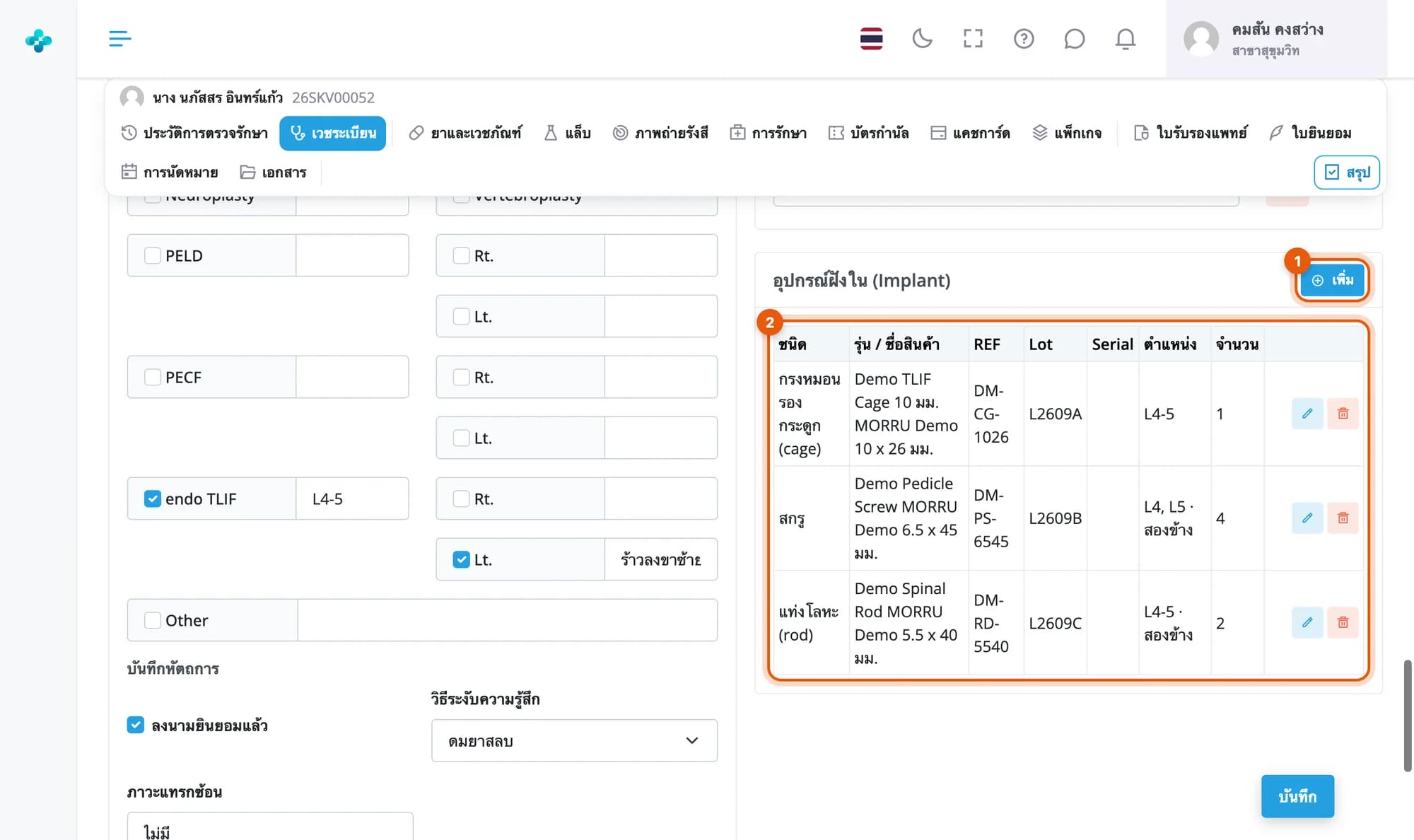Click the Other text input field
Screen dimensions: 1414x840
pos(508,620)
